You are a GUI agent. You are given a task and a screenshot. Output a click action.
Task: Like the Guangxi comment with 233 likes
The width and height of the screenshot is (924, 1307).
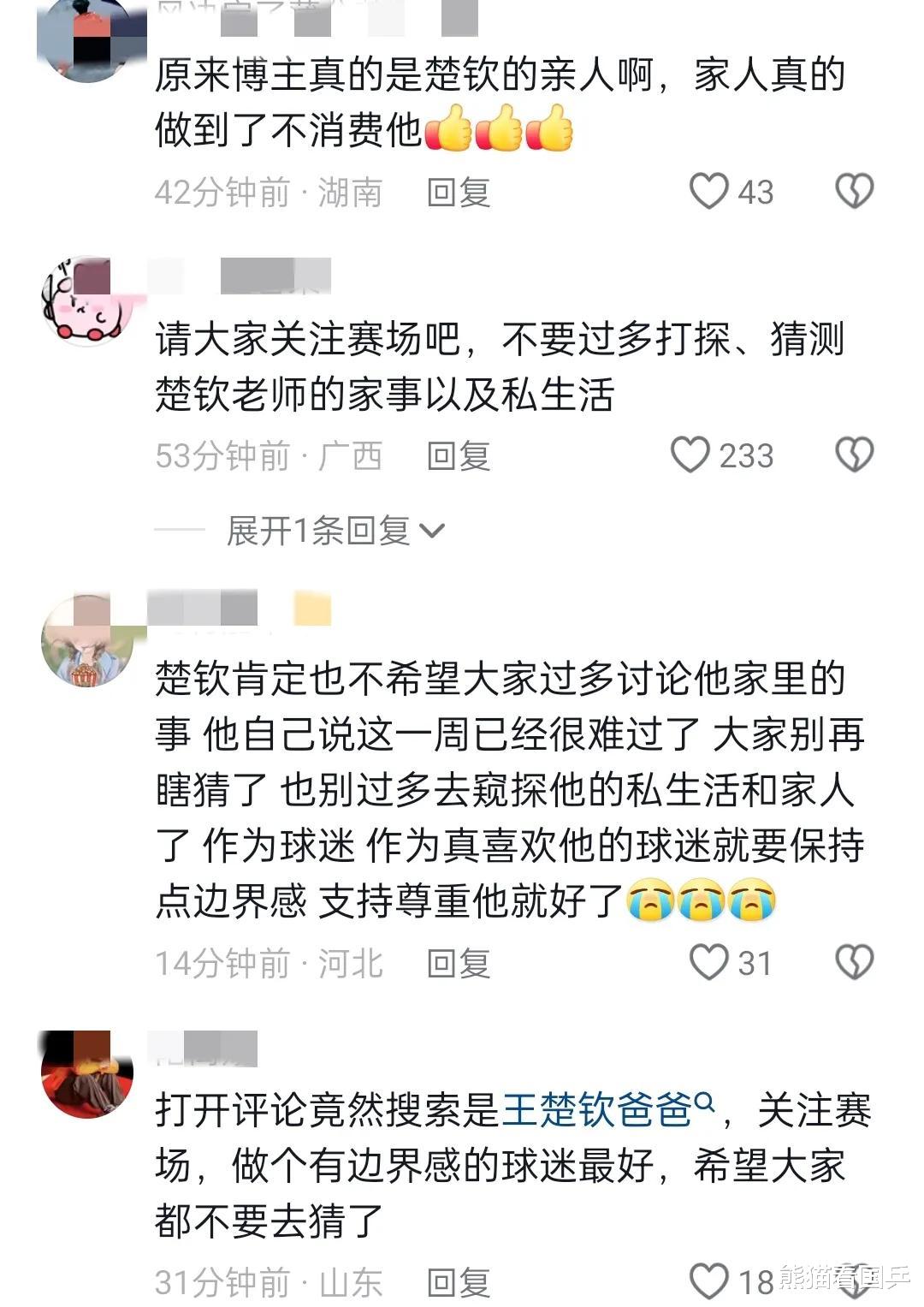[690, 454]
